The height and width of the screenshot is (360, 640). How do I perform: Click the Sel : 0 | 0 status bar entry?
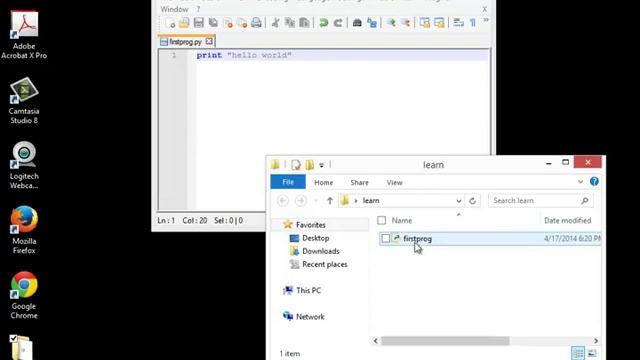(229, 220)
